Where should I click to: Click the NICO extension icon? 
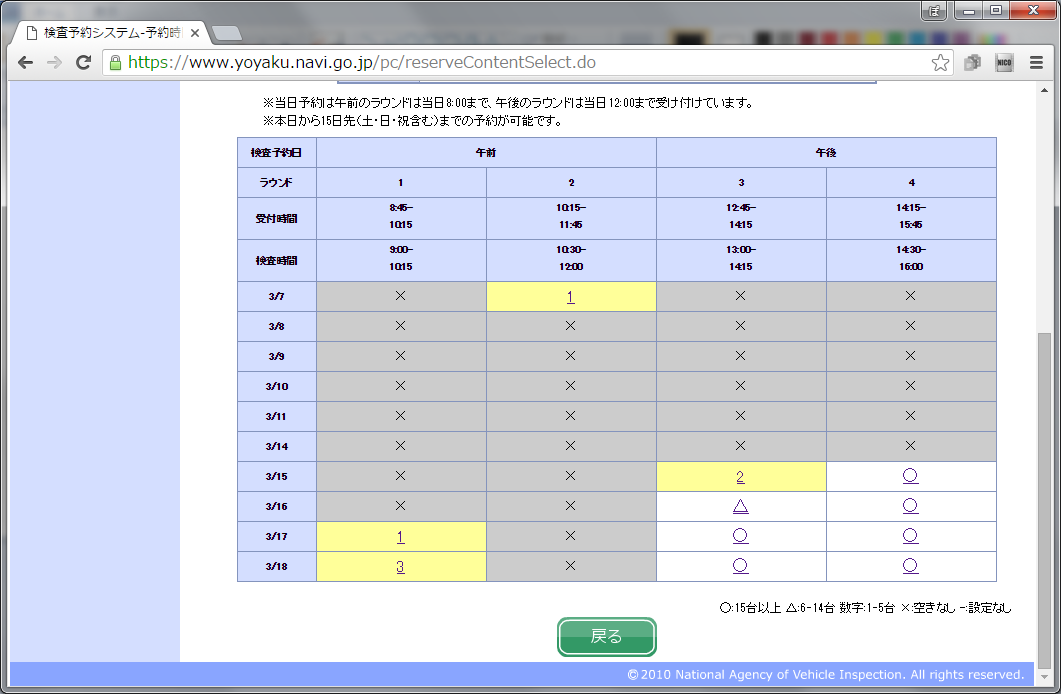(x=1004, y=63)
